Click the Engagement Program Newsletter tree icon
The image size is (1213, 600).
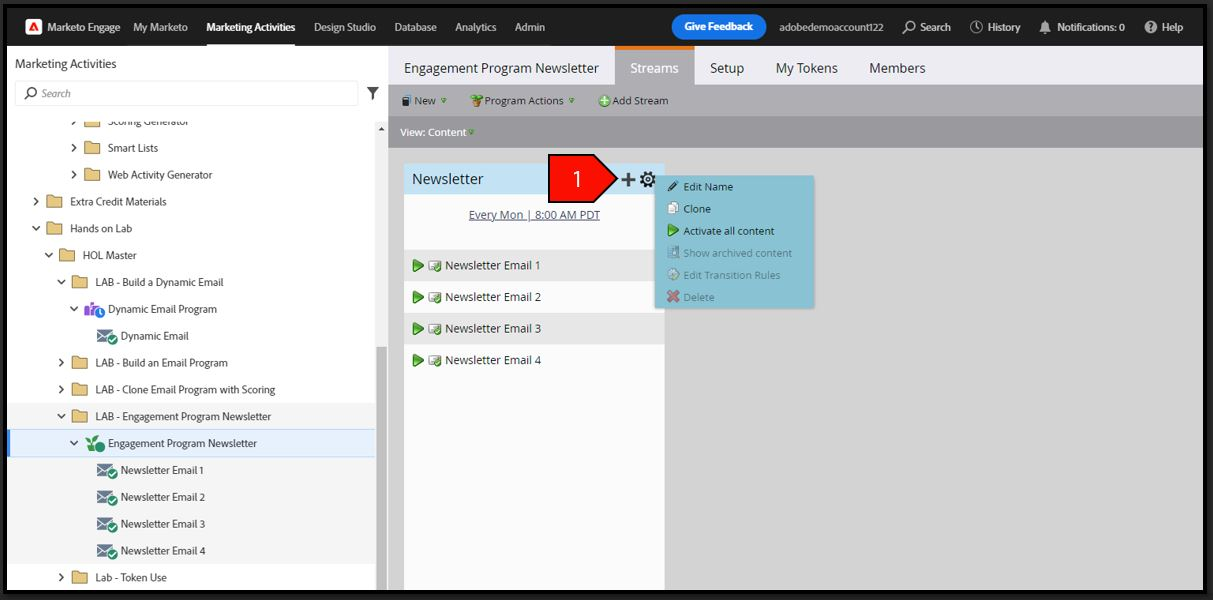(95, 443)
